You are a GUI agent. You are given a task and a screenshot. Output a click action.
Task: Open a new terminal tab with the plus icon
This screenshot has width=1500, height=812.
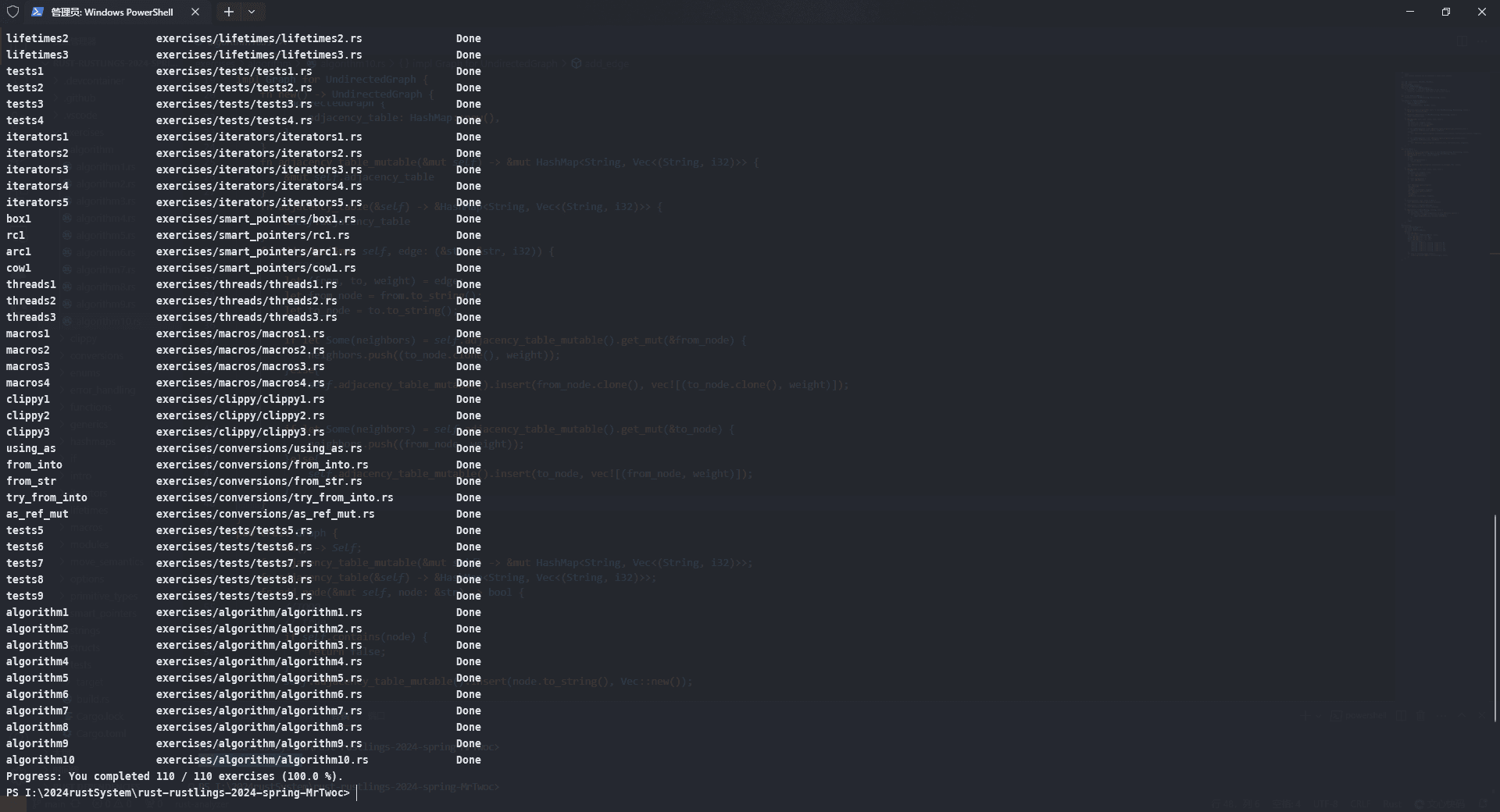click(x=228, y=12)
